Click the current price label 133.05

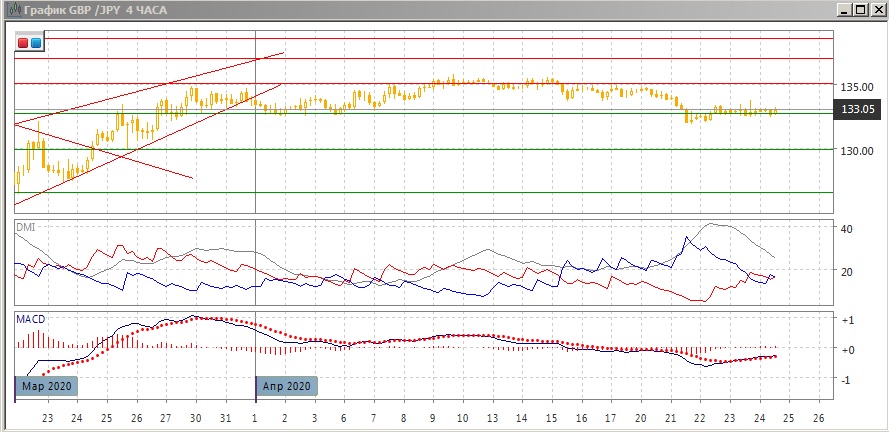click(x=858, y=110)
